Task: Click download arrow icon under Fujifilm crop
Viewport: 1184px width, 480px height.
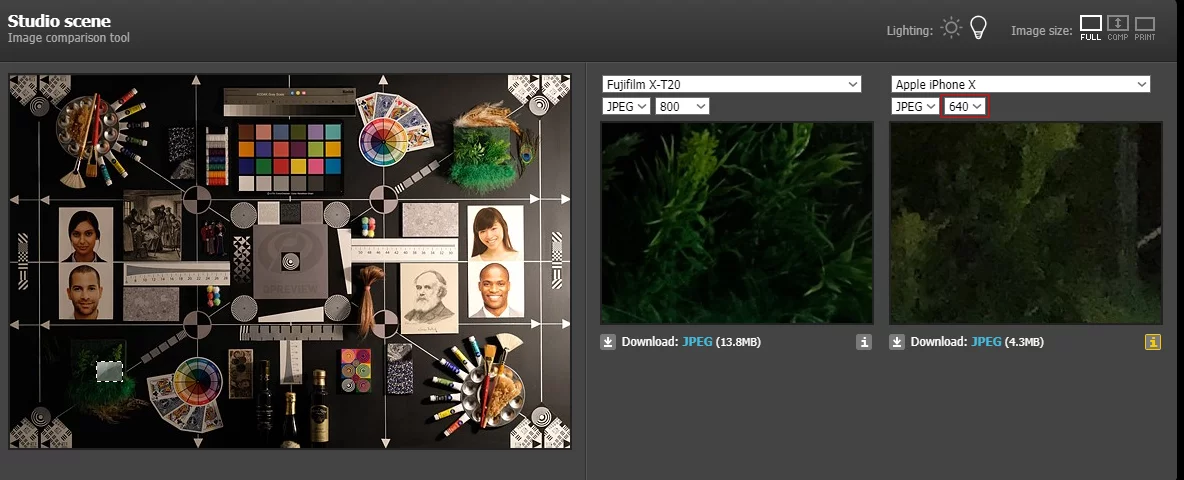Action: [608, 342]
